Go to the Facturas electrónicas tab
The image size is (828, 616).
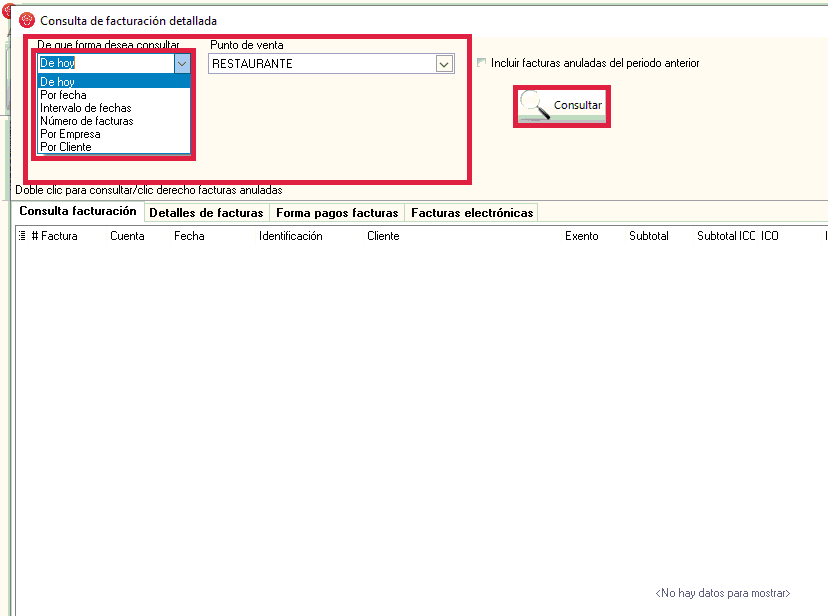tap(472, 213)
